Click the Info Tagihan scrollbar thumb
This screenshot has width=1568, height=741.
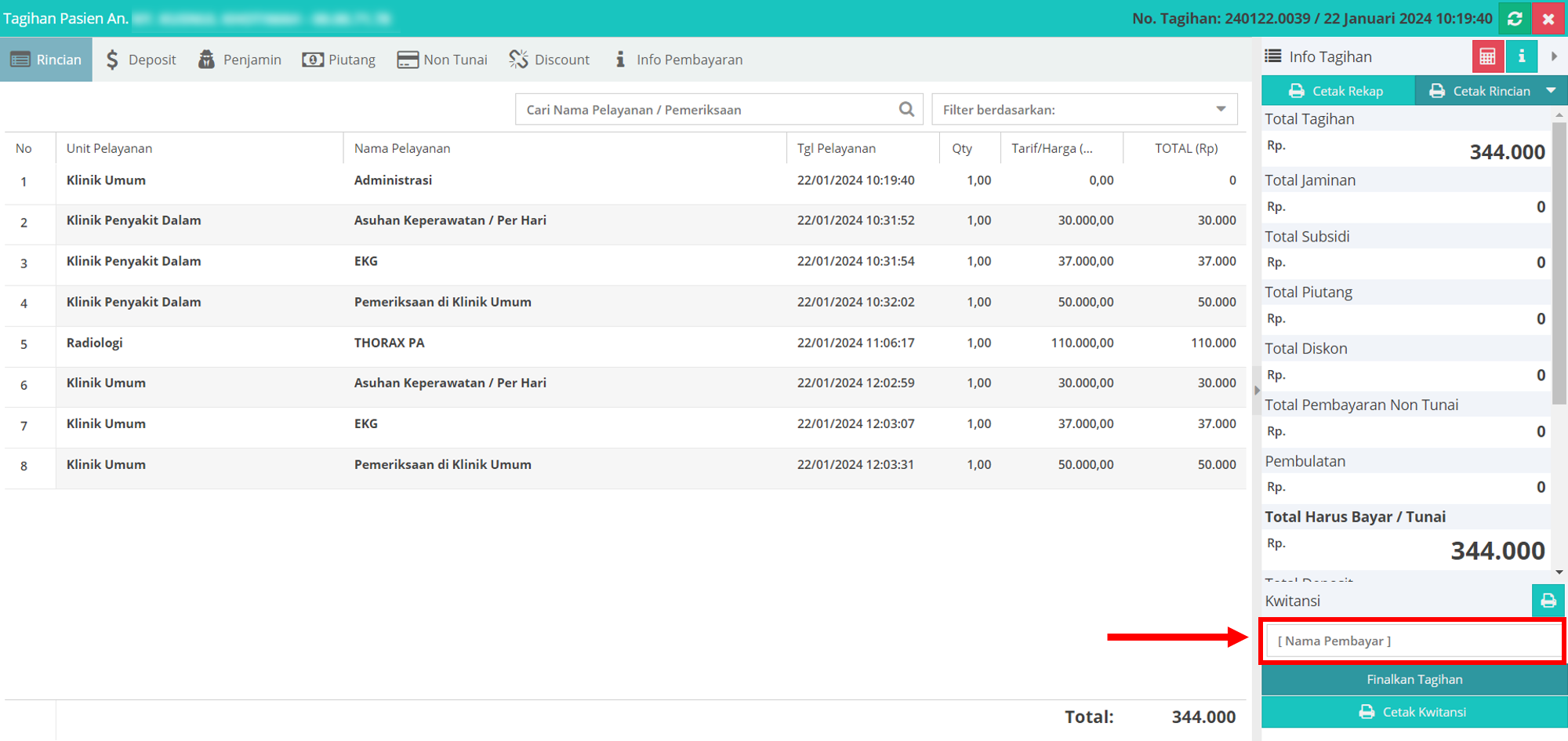pyautogui.click(x=1559, y=263)
